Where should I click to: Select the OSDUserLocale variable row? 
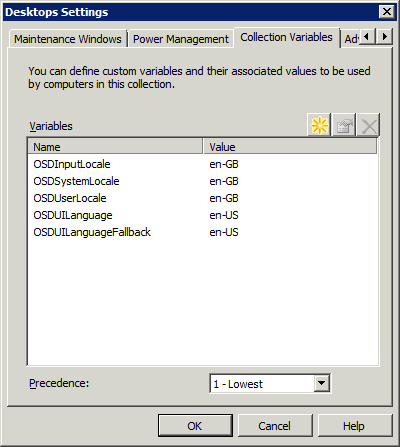(203, 198)
